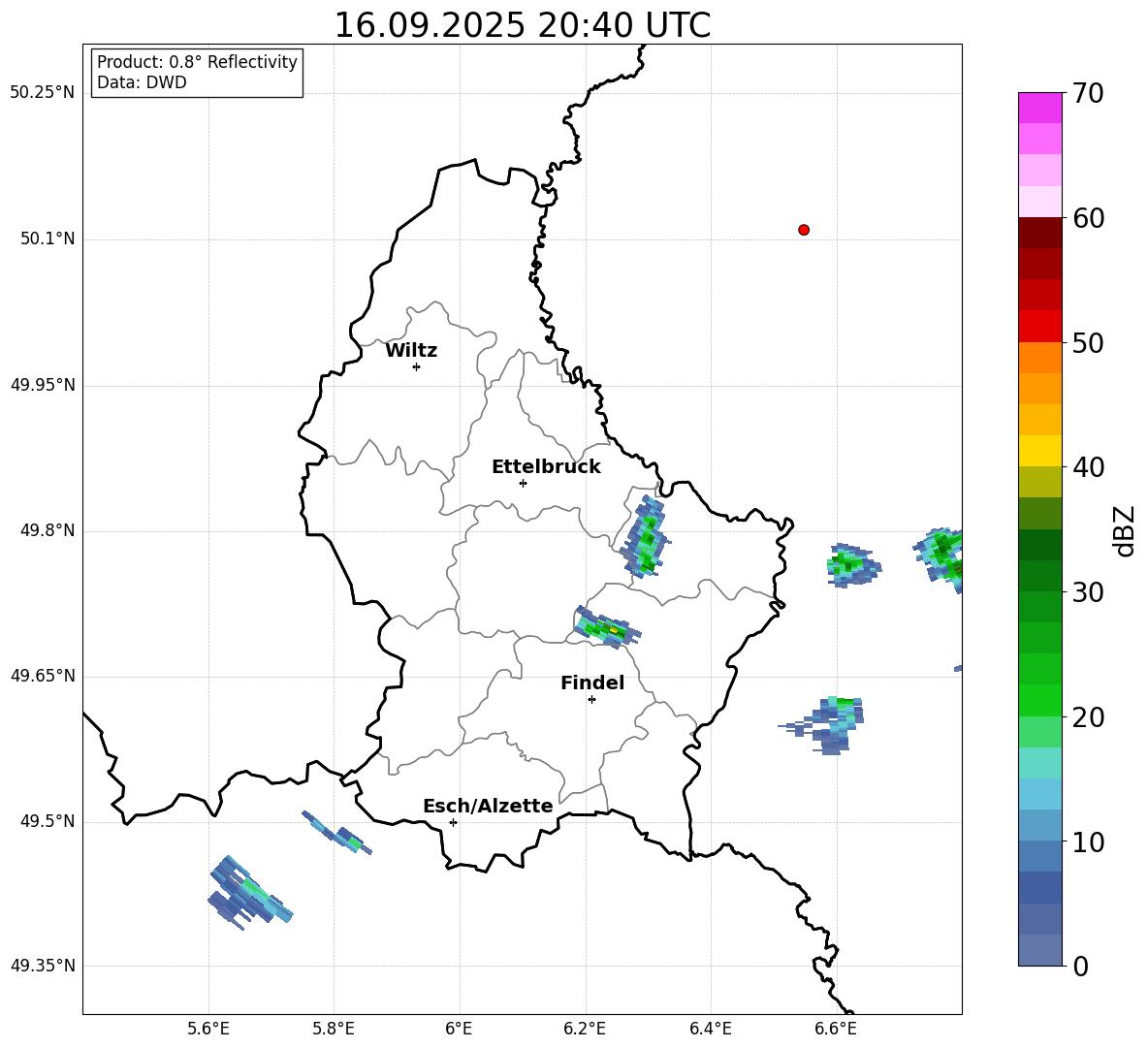Click the 49.5°N latitude label

pyautogui.click(x=48, y=821)
